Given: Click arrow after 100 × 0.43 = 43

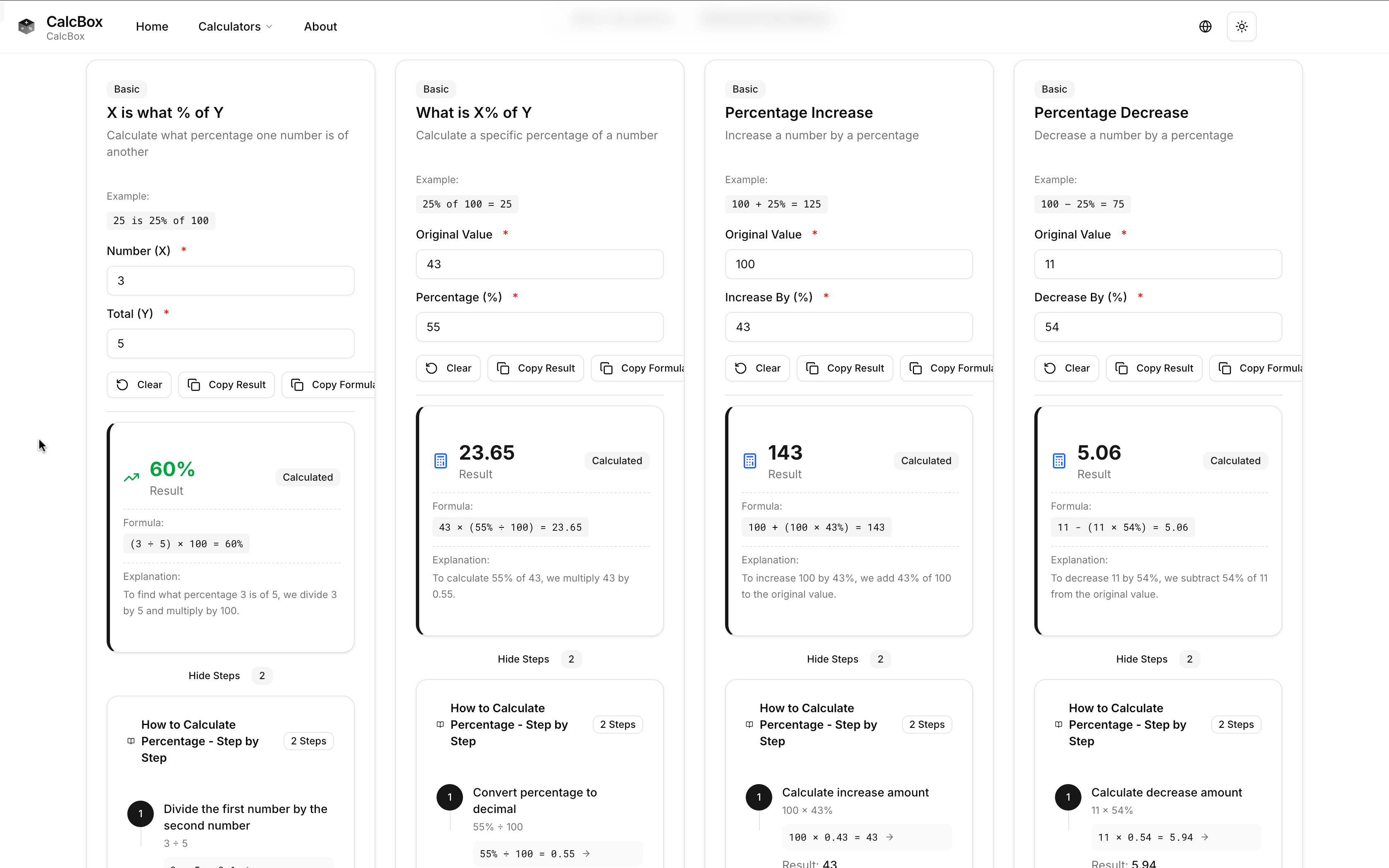Looking at the screenshot, I should [890, 837].
